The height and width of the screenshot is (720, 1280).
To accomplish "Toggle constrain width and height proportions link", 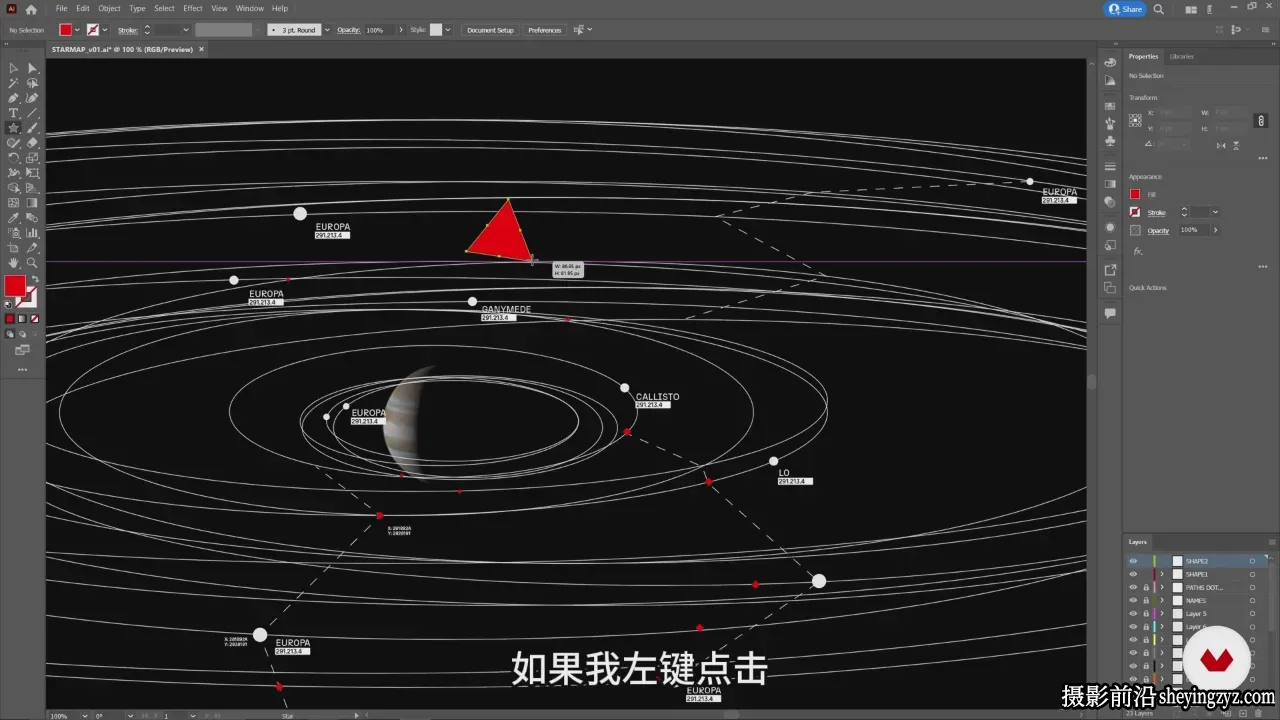I will (1261, 120).
